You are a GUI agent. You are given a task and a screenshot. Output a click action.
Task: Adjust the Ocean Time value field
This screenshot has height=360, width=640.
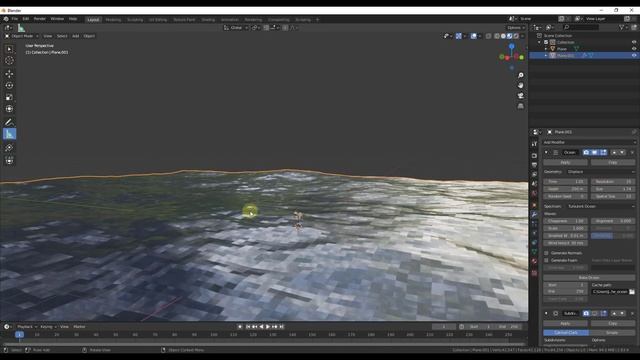565,182
